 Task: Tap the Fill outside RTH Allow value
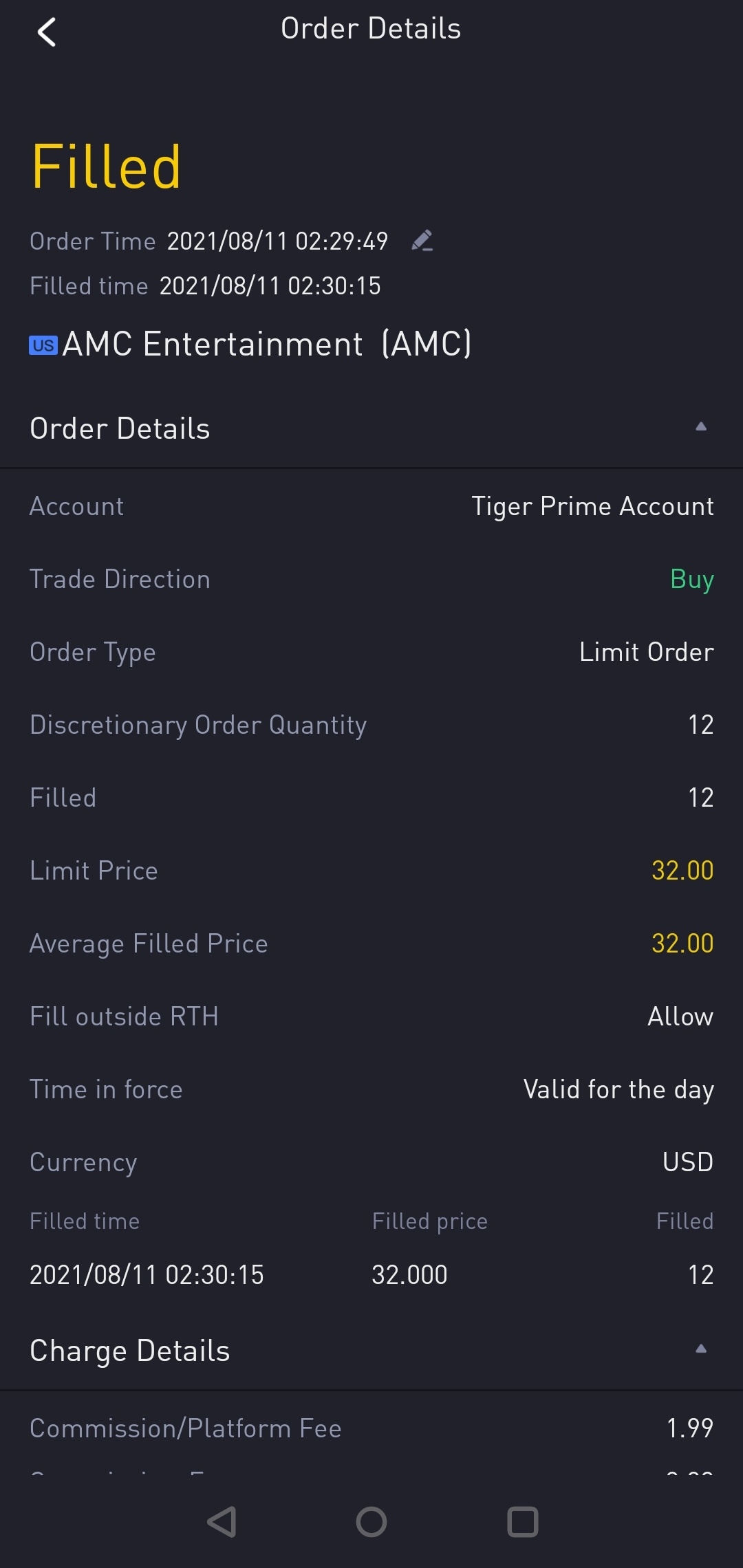(680, 1016)
